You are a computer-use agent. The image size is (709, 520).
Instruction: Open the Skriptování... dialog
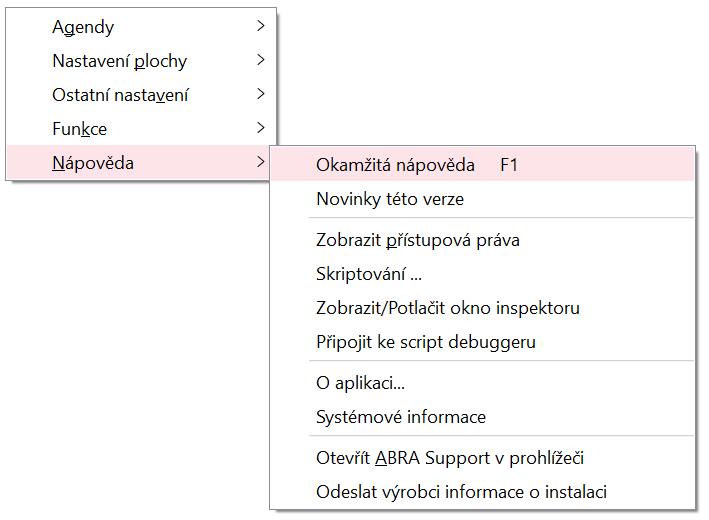coord(369,274)
